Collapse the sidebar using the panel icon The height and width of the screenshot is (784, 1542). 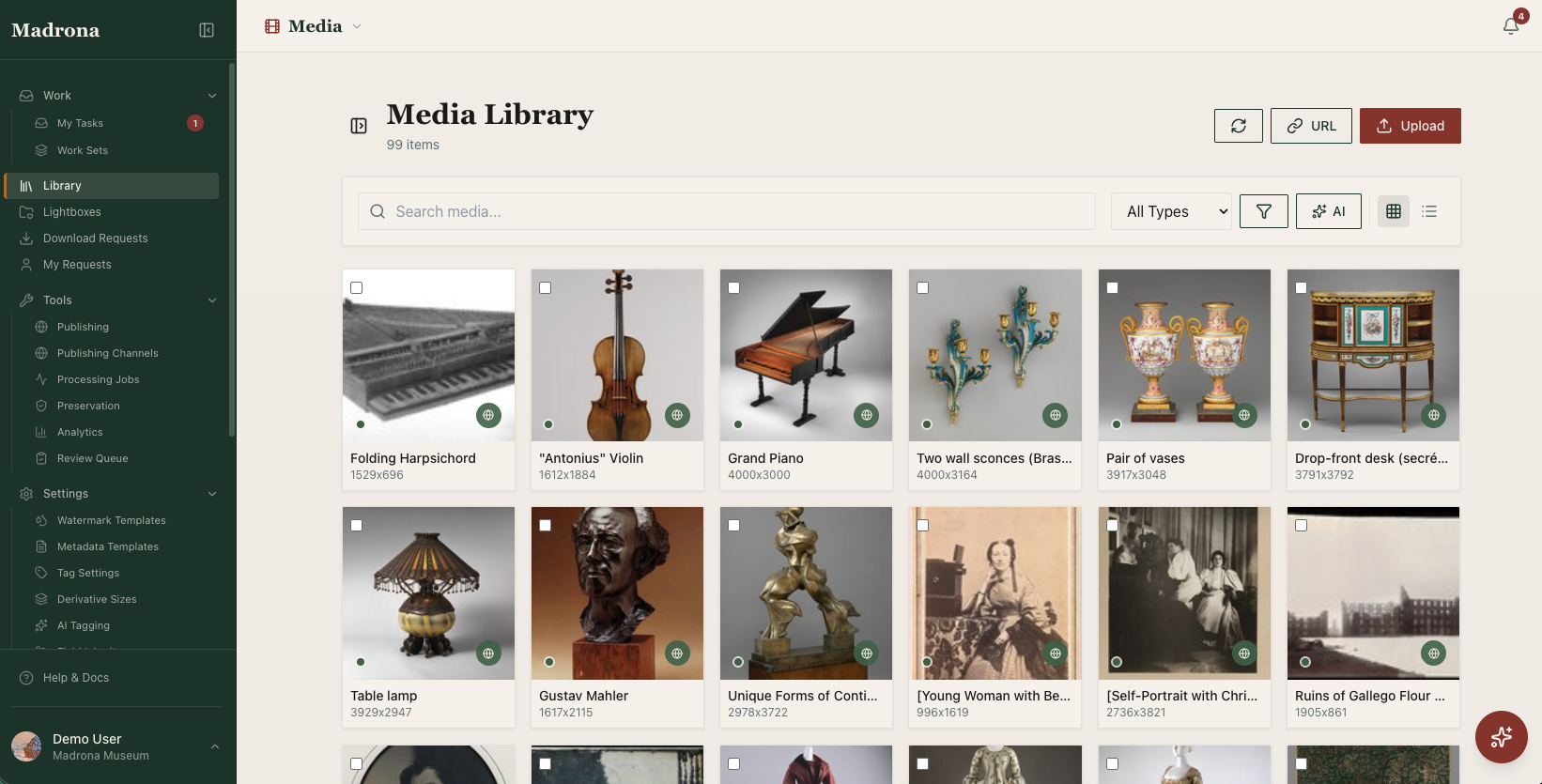207,30
